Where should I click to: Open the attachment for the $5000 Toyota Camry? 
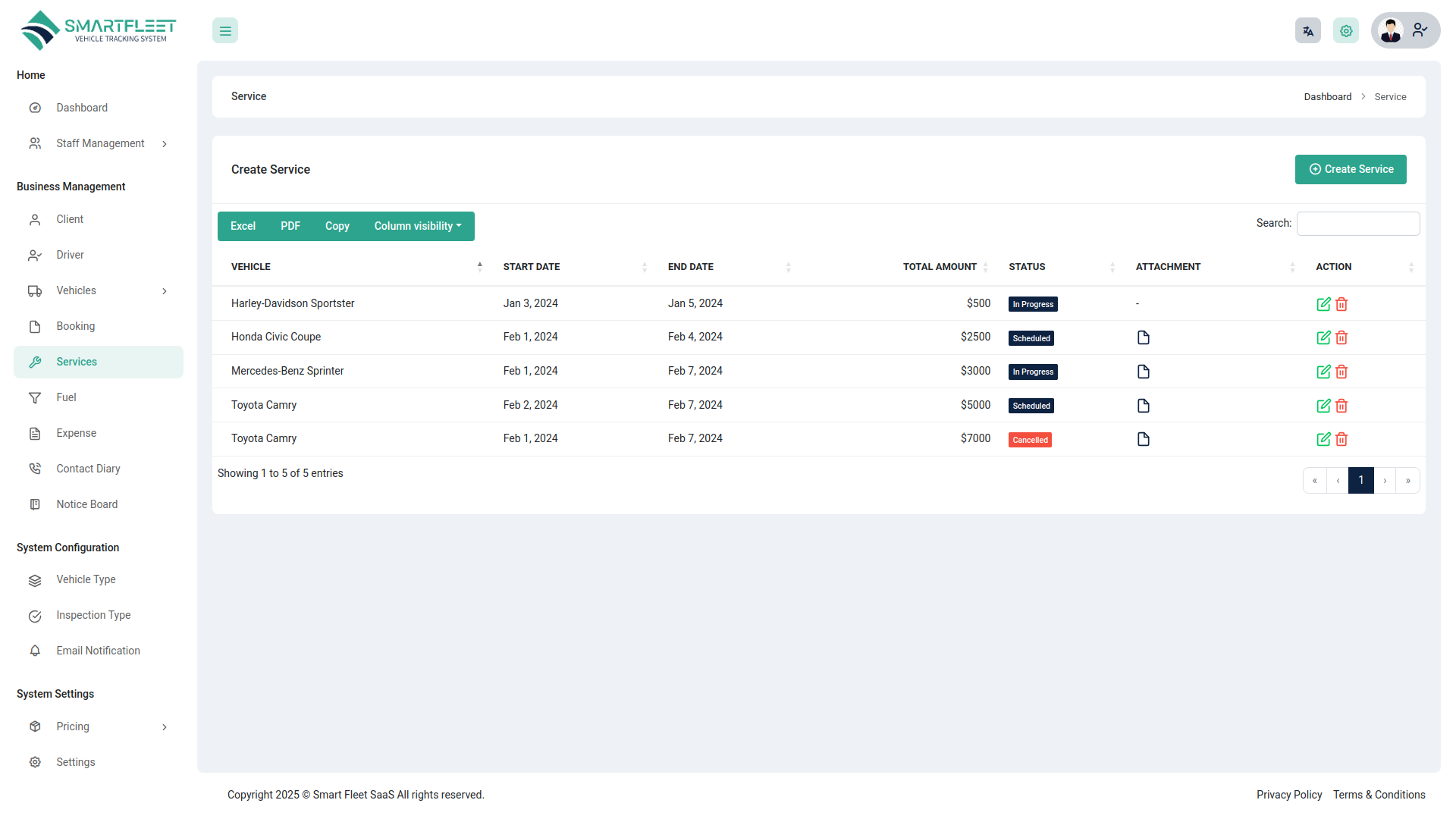click(1144, 406)
